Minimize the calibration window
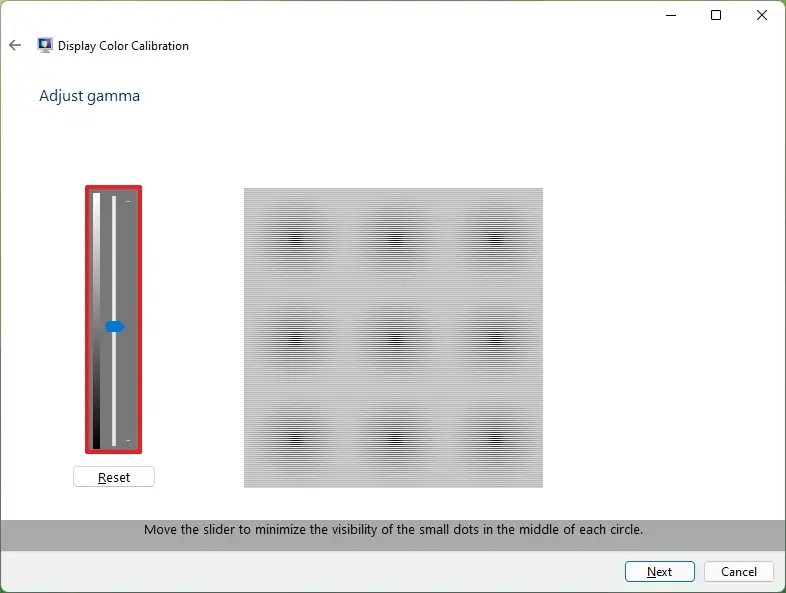The width and height of the screenshot is (786, 593). coord(671,16)
